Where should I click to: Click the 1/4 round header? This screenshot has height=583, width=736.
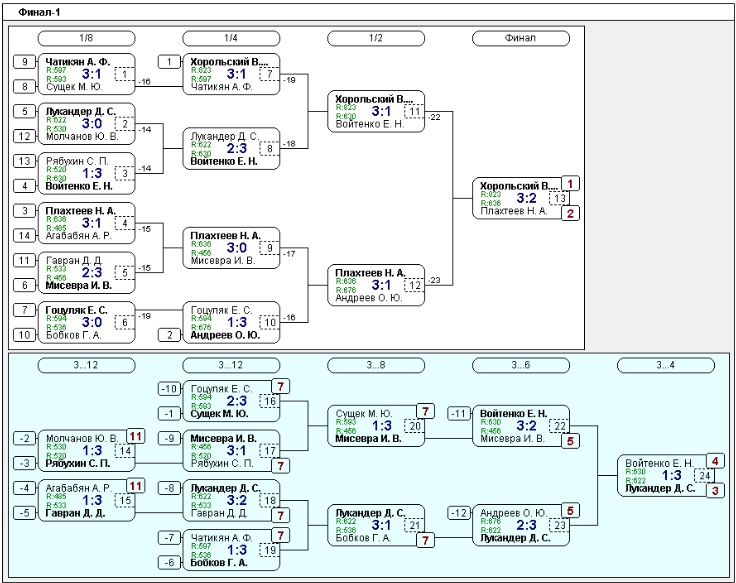point(231,38)
